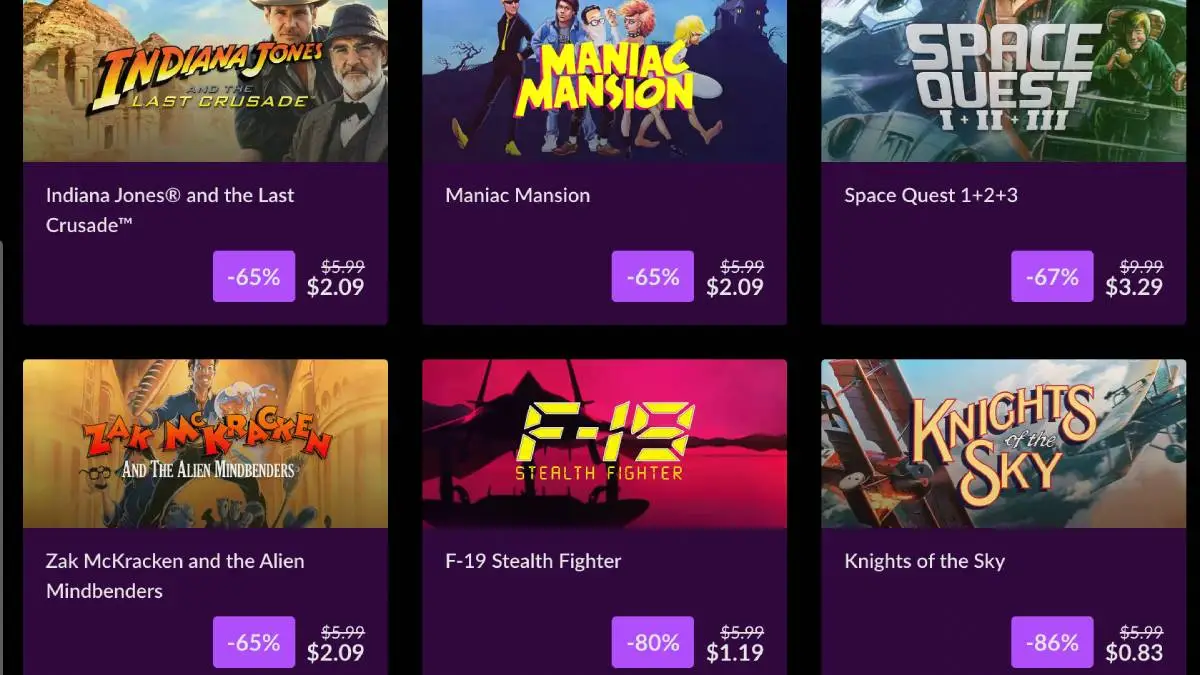1200x675 pixels.
Task: Click the $0.83 price on Knights of the Sky
Action: pyautogui.click(x=1134, y=654)
